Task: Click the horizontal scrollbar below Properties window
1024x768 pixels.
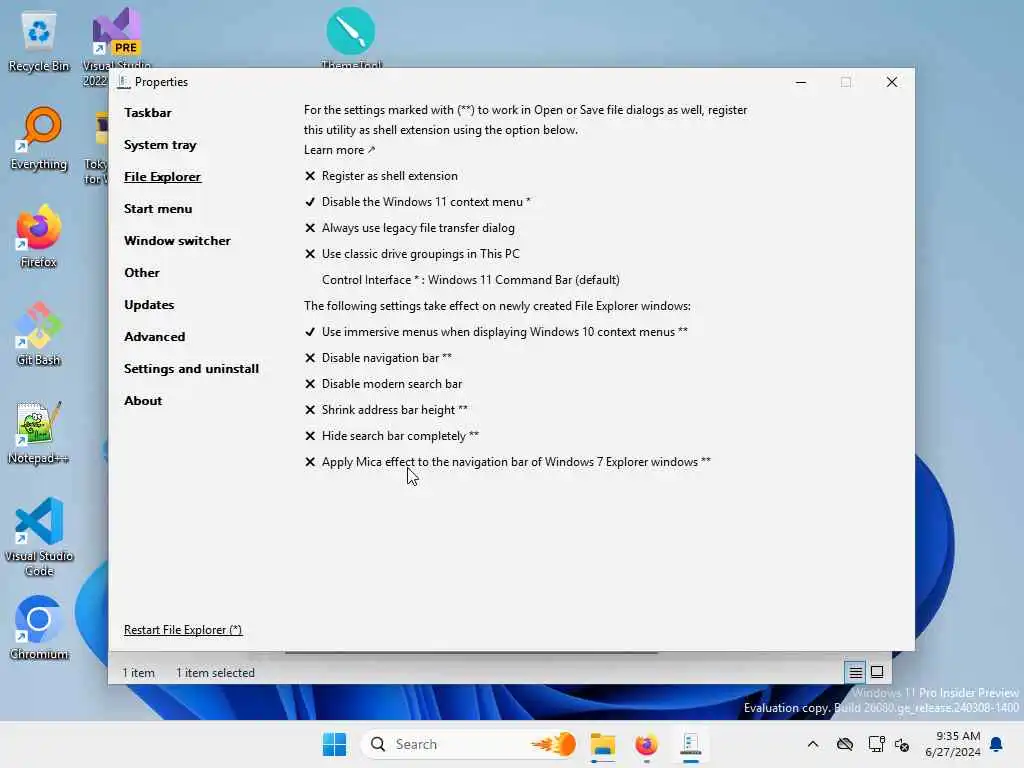Action: [471, 652]
